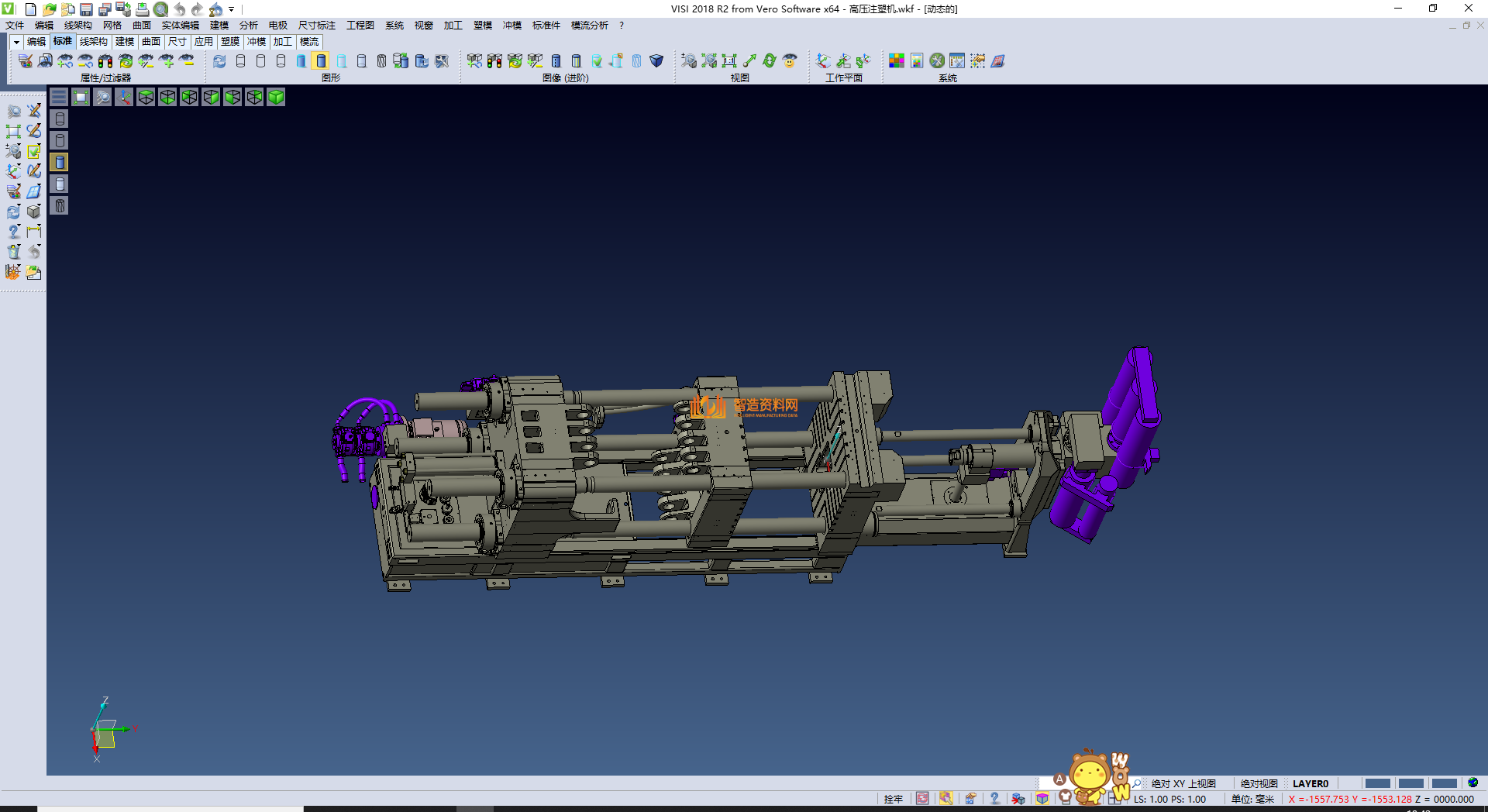Image resolution: width=1488 pixels, height=812 pixels.
Task: Switch to the 建模 toolbar tab
Action: coord(125,42)
